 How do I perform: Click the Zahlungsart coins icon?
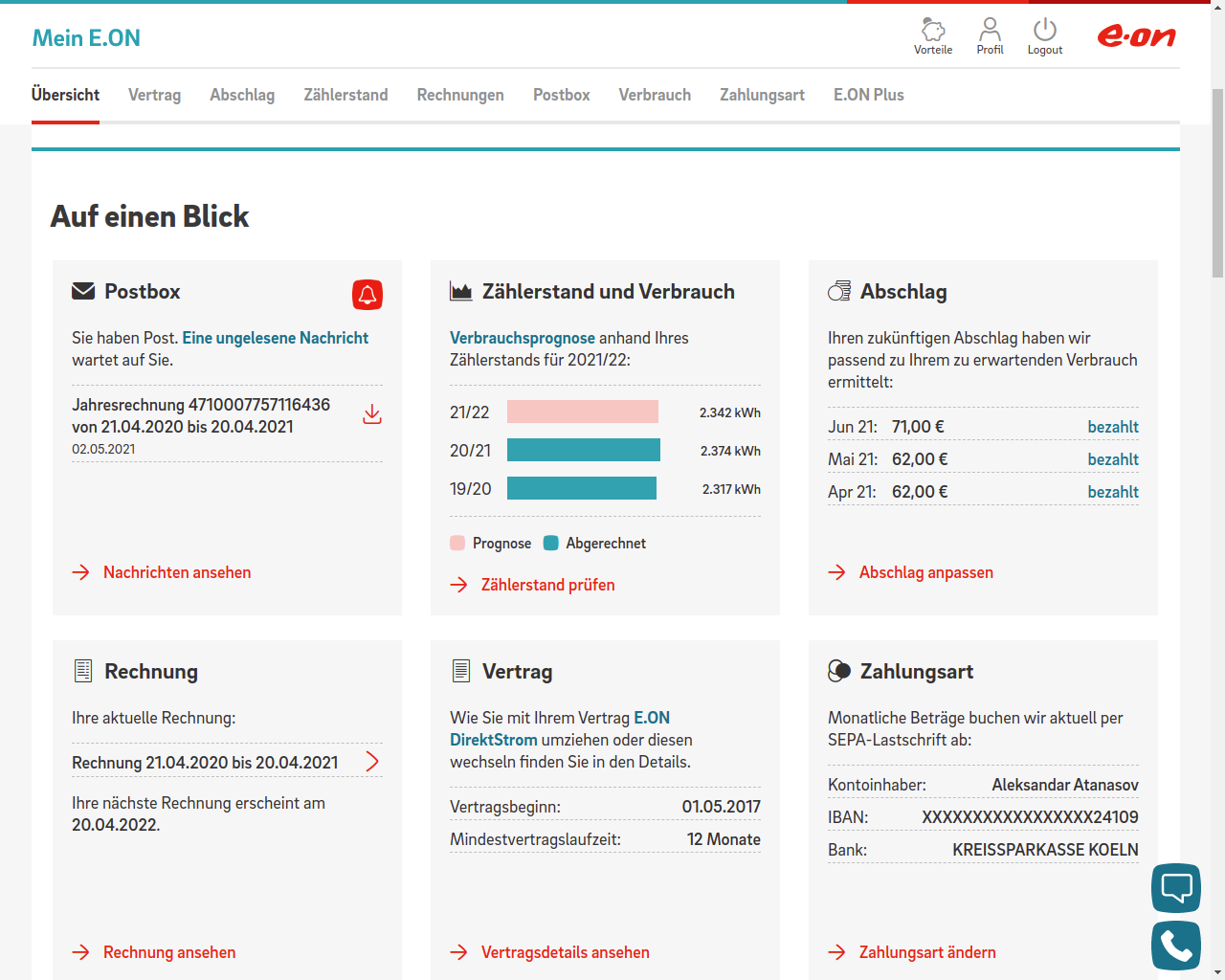[x=839, y=671]
